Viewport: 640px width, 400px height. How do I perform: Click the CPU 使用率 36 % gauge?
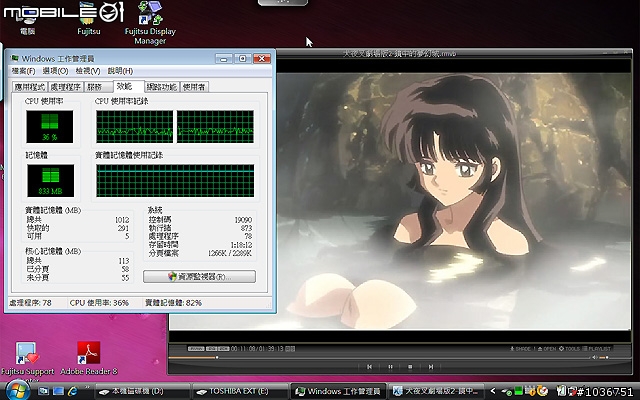(50, 127)
